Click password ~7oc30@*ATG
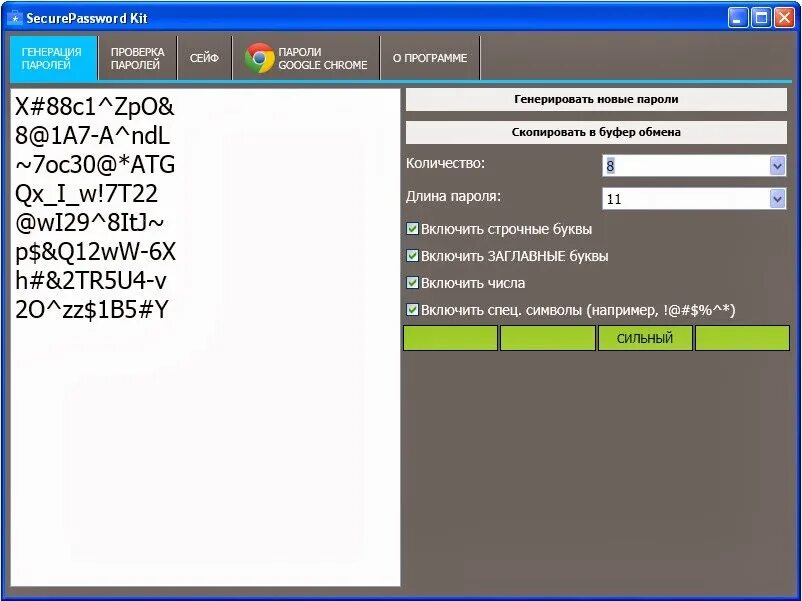This screenshot has height=601, width=802. click(95, 165)
